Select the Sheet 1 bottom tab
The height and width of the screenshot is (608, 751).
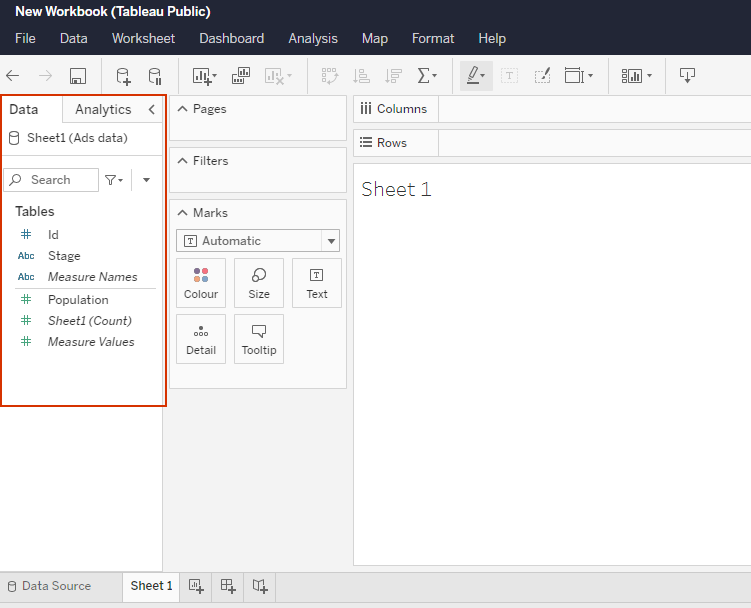(x=151, y=586)
